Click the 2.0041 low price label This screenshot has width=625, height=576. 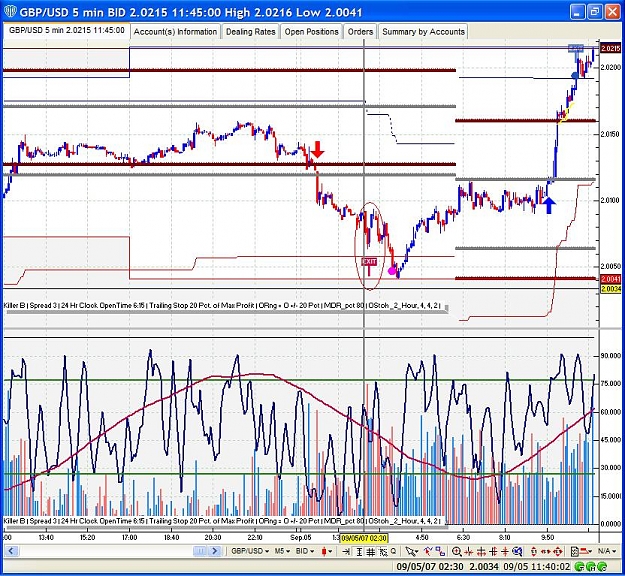click(610, 279)
